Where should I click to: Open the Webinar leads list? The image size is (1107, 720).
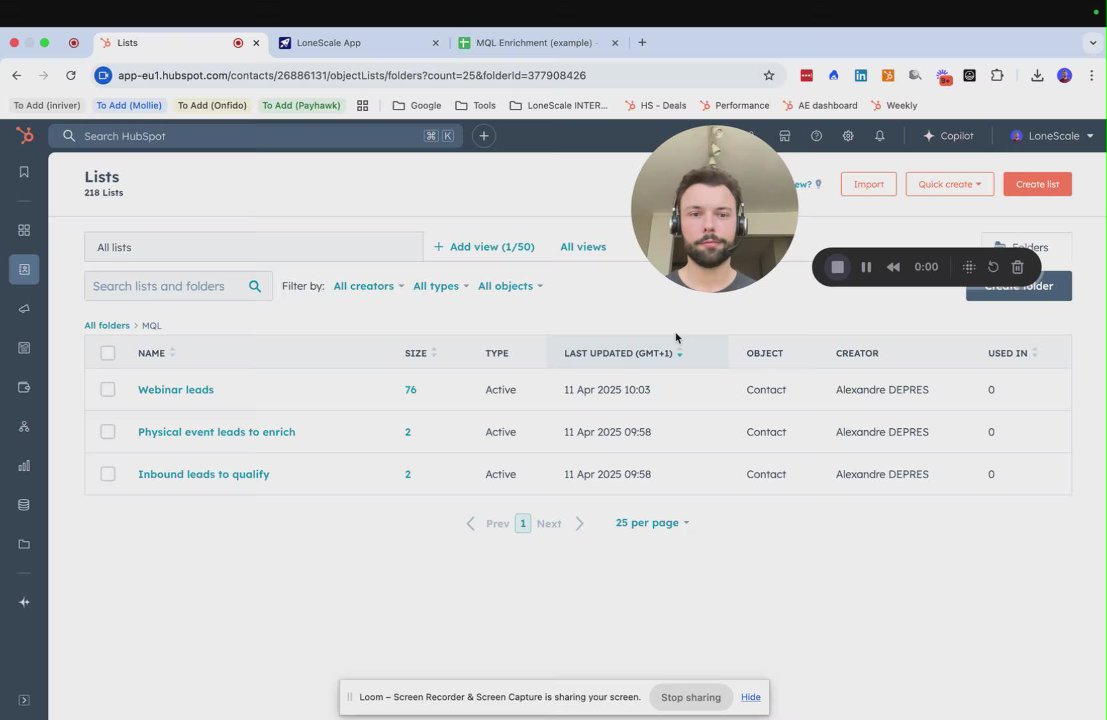tap(176, 390)
